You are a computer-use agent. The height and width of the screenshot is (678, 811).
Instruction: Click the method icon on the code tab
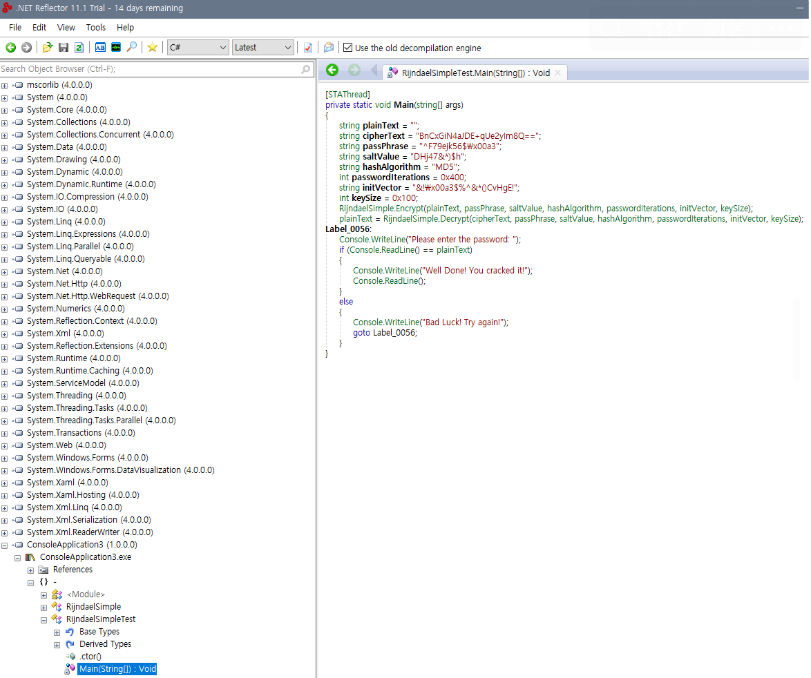tap(393, 72)
